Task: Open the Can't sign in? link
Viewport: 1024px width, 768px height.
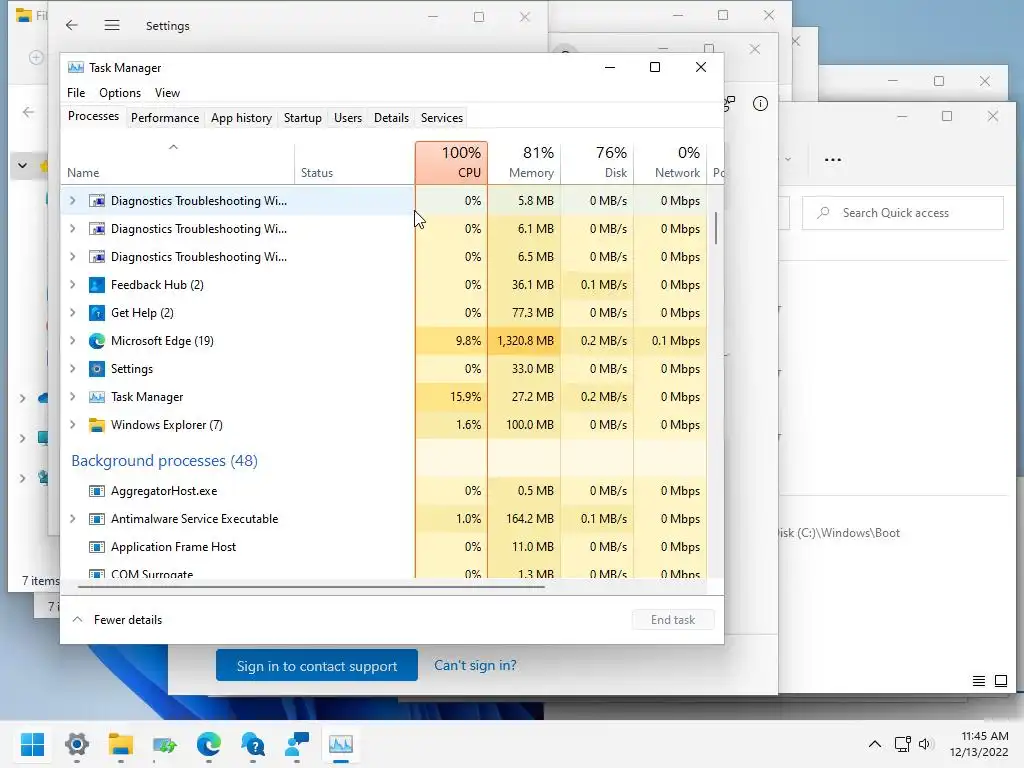Action: pyautogui.click(x=475, y=665)
